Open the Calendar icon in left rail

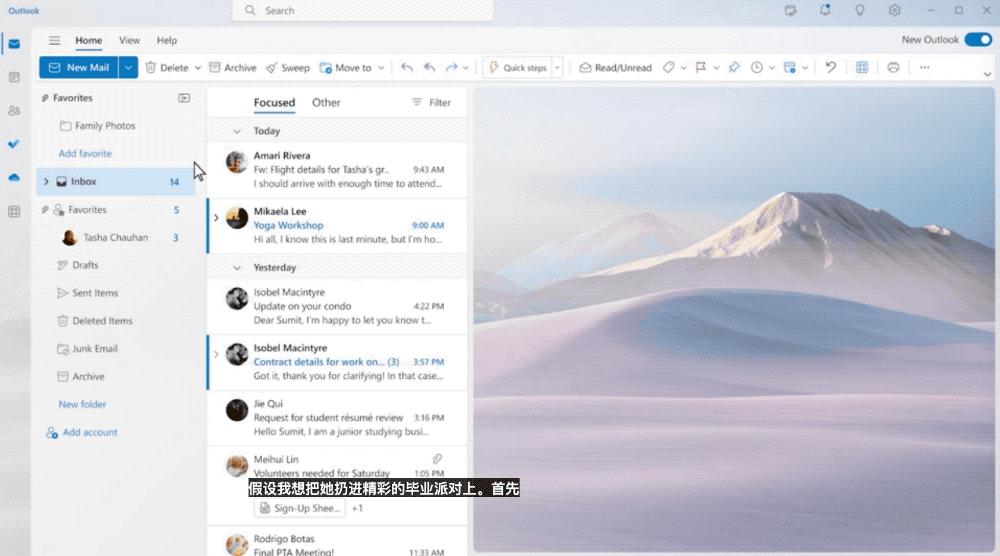tap(14, 77)
